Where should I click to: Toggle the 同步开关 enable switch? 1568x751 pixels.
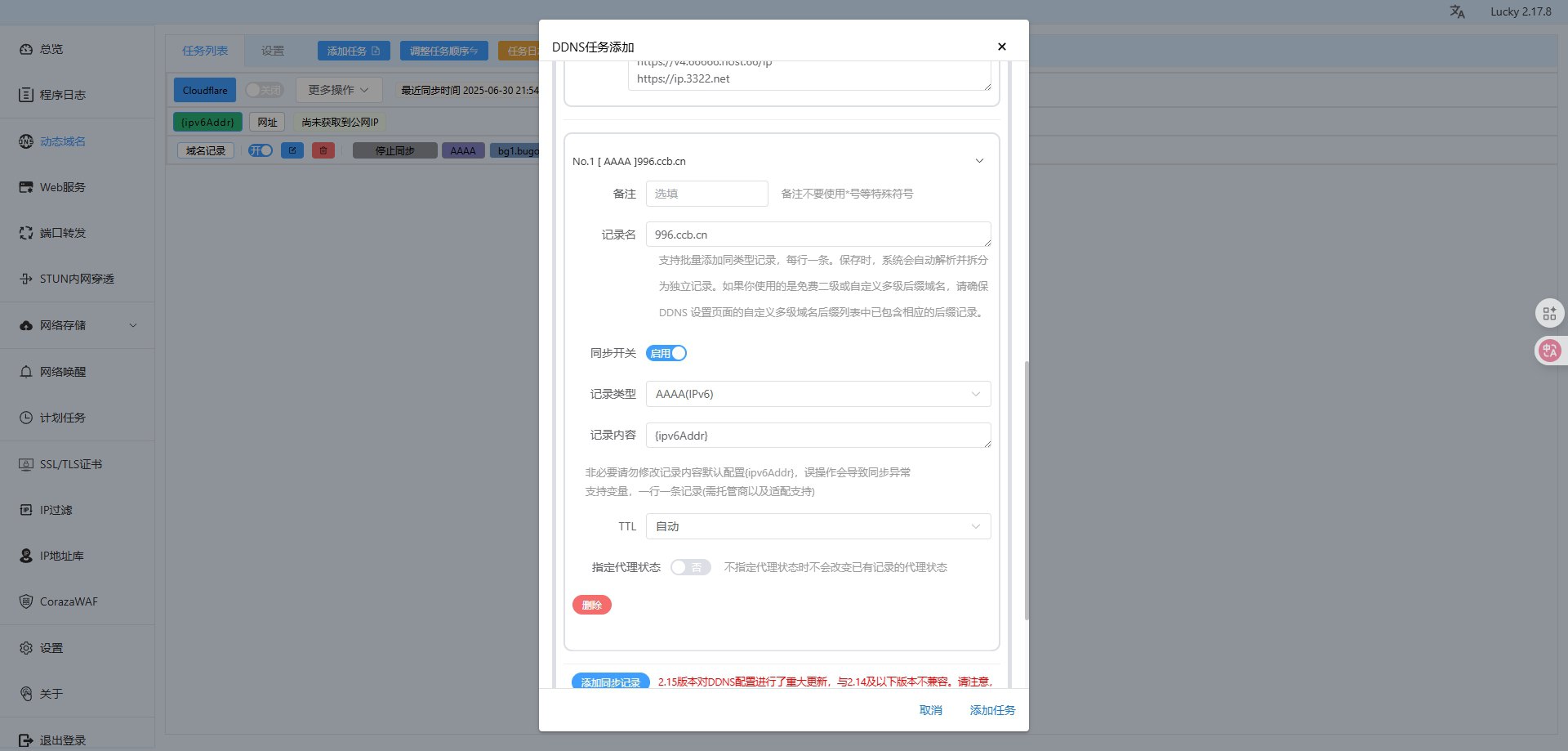[x=666, y=353]
